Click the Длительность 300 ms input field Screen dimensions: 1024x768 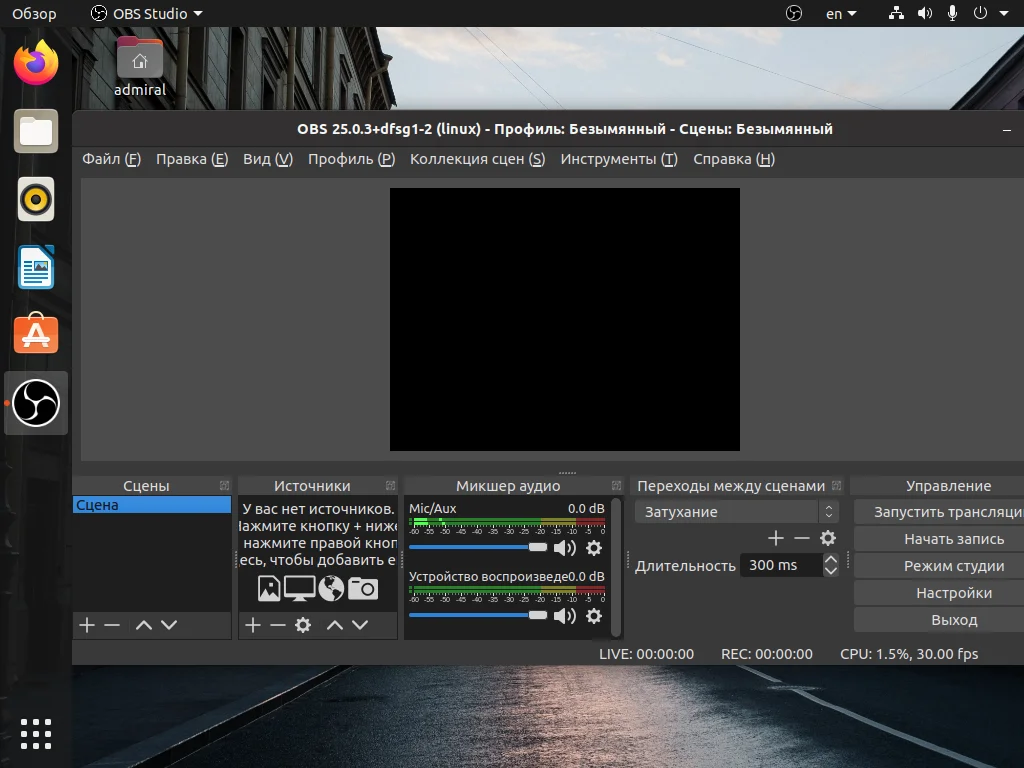(x=781, y=565)
